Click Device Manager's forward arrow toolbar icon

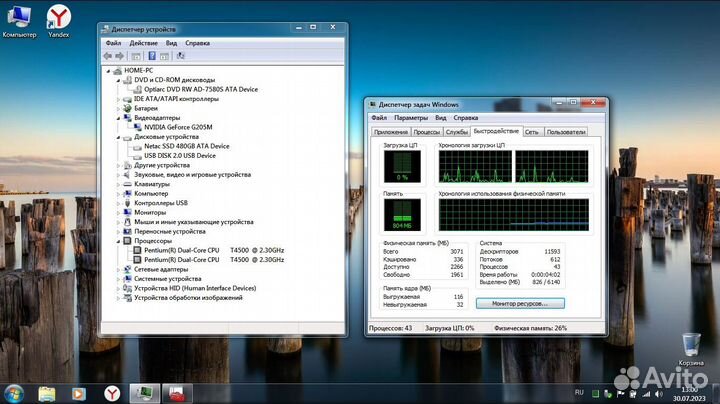[x=120, y=56]
